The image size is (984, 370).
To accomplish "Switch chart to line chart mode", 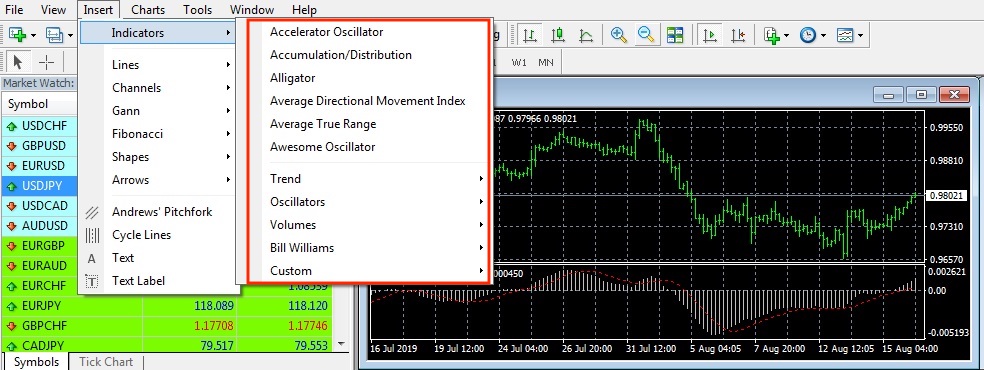I will point(586,35).
